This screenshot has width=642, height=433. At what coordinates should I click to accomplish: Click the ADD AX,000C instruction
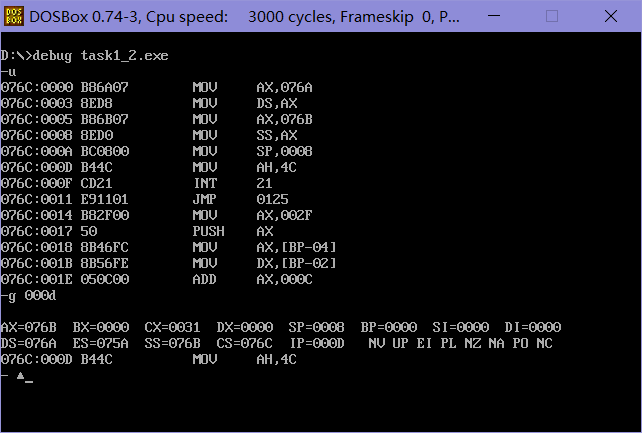(x=253, y=279)
